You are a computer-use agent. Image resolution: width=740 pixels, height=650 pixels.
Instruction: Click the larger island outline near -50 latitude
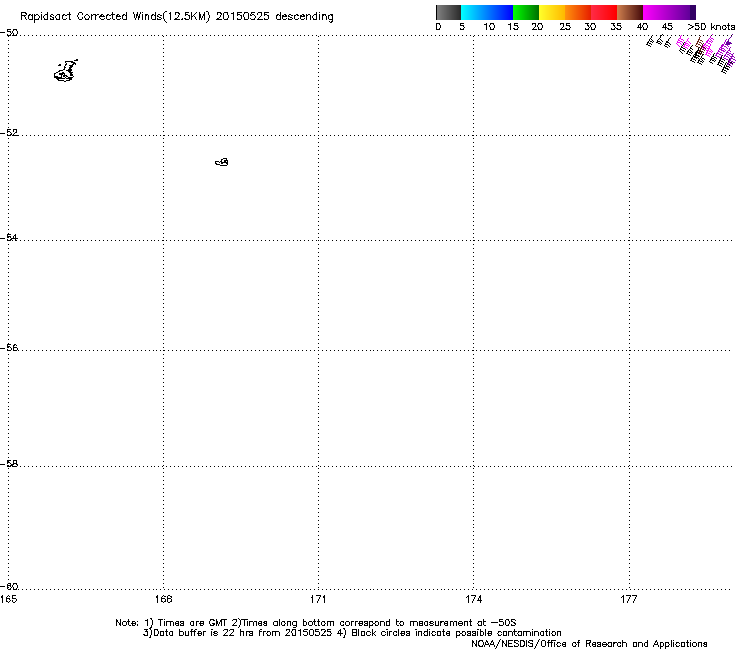tap(66, 71)
